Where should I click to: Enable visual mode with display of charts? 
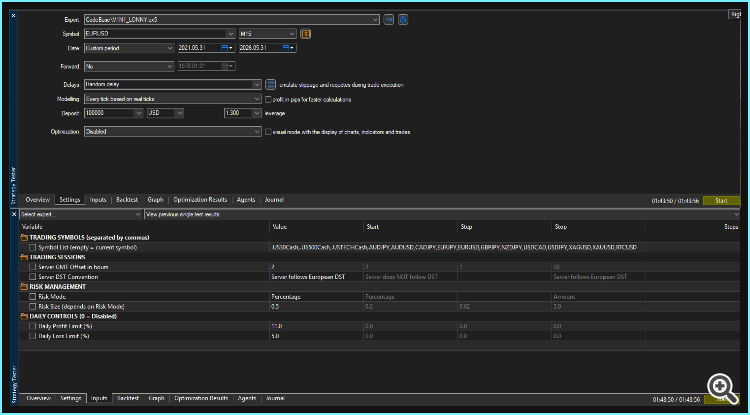point(268,132)
